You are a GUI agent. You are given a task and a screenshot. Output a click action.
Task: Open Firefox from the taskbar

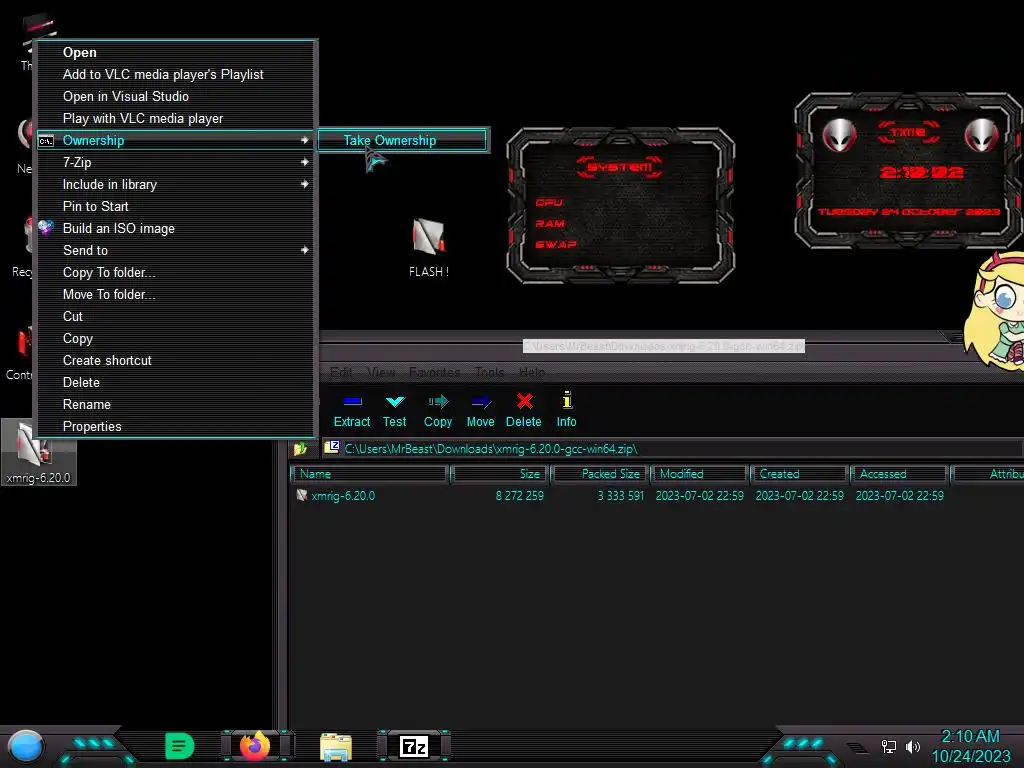tap(255, 746)
